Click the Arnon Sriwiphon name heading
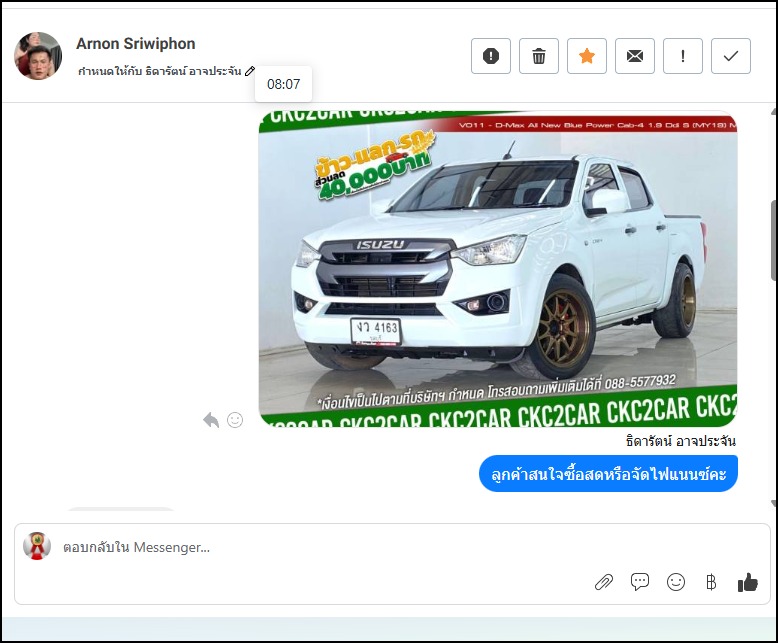Screen dimensions: 778x643 [135, 44]
